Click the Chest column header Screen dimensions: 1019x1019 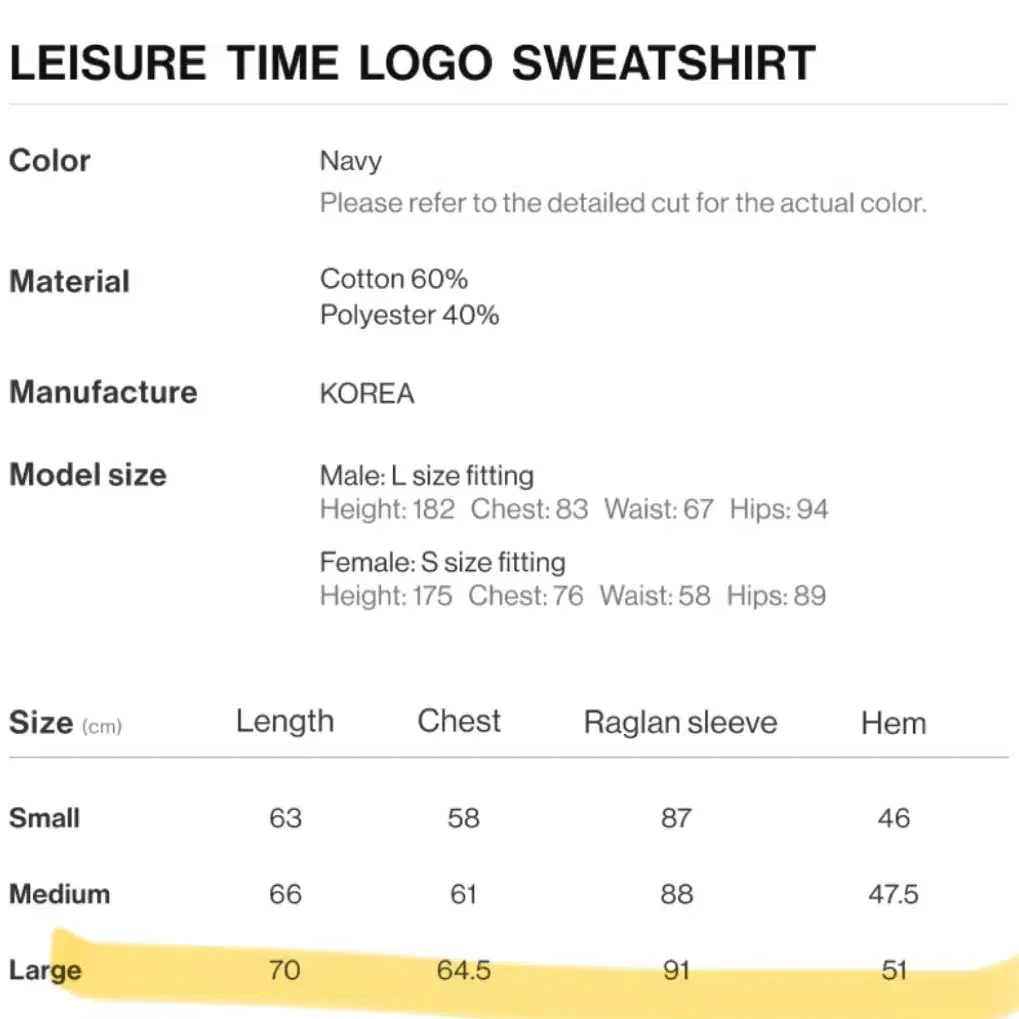459,721
